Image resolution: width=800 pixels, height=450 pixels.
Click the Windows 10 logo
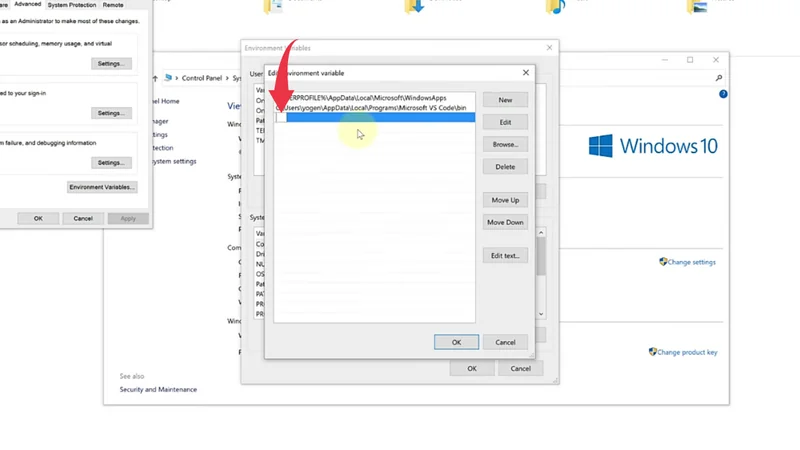pos(653,146)
